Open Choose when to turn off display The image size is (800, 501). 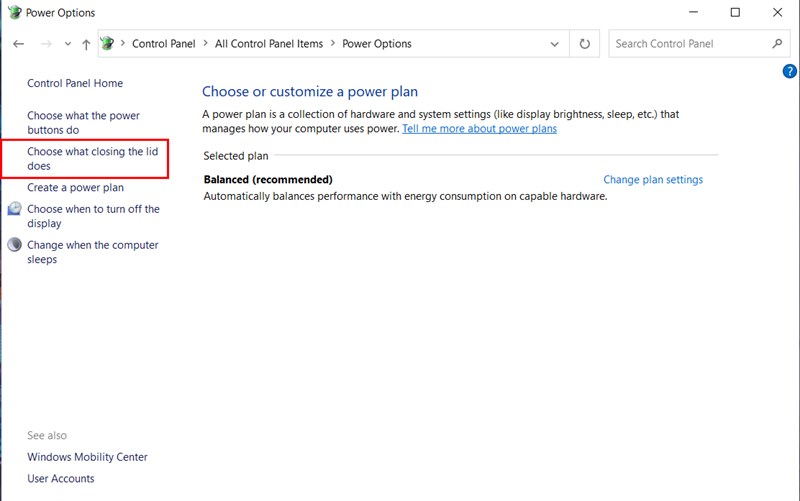tap(93, 216)
